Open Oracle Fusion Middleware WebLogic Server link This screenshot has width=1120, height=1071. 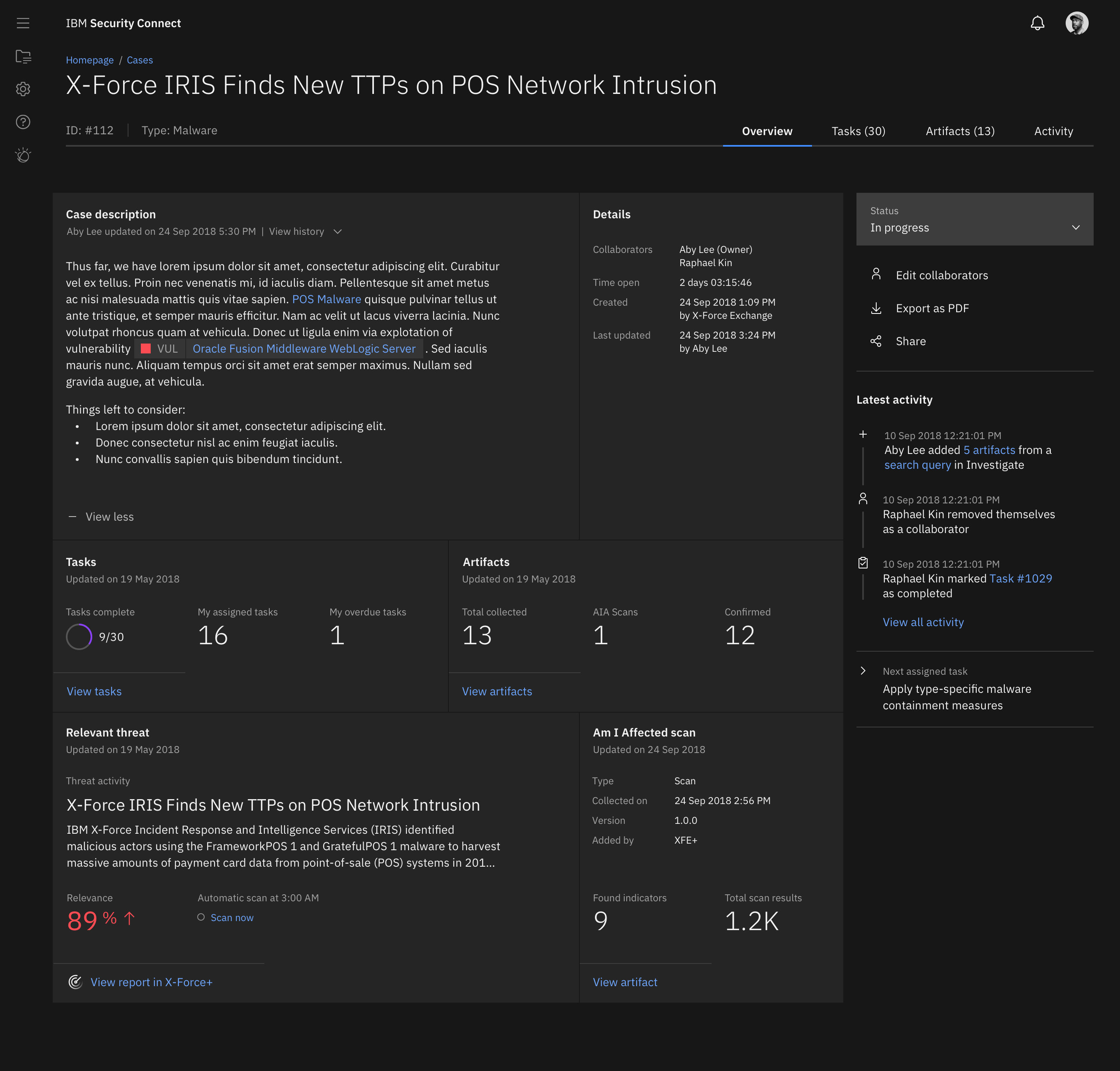(x=304, y=349)
